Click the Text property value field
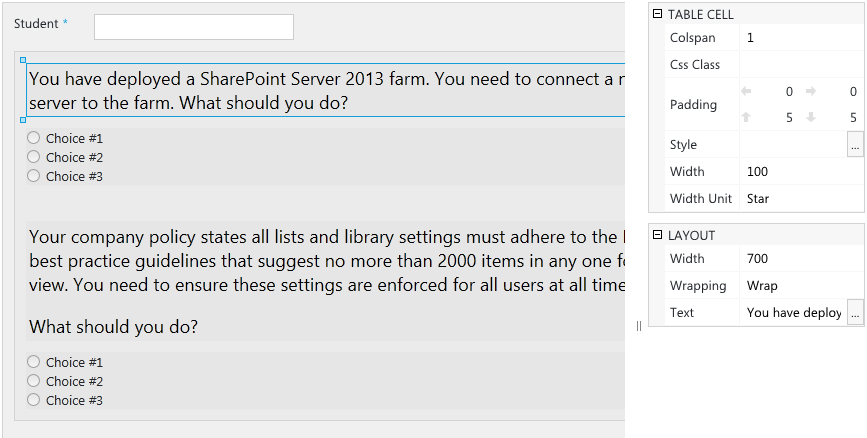Image resolution: width=867 pixels, height=438 pixels. tap(793, 312)
